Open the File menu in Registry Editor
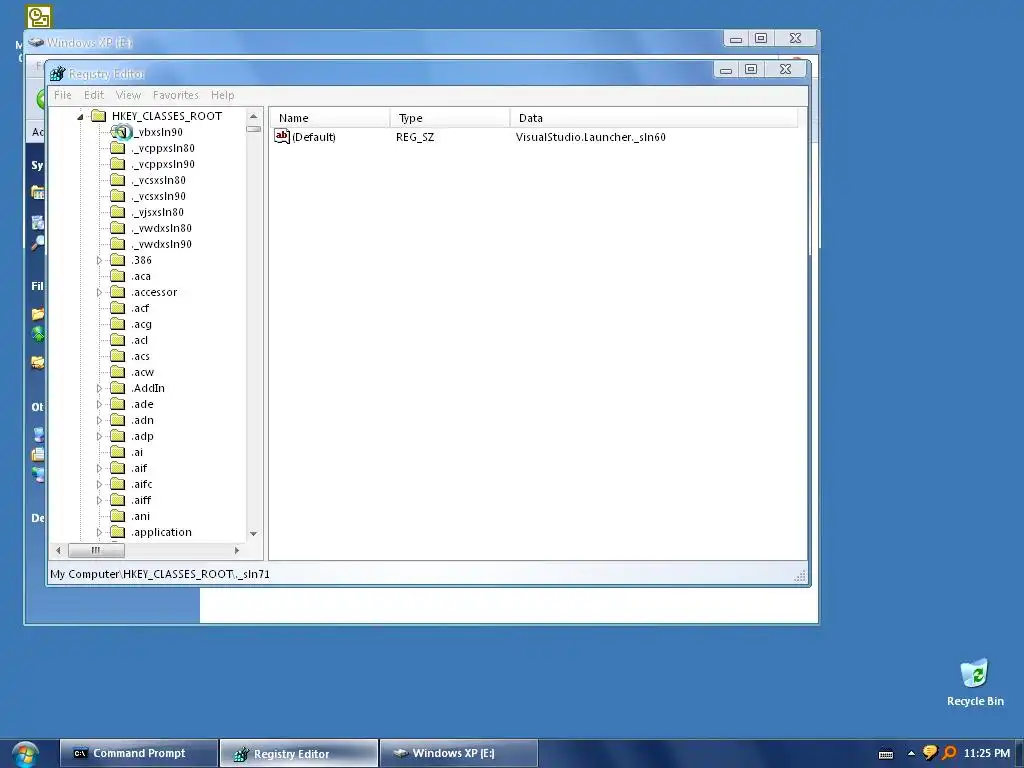Viewport: 1024px width, 768px height. (63, 95)
